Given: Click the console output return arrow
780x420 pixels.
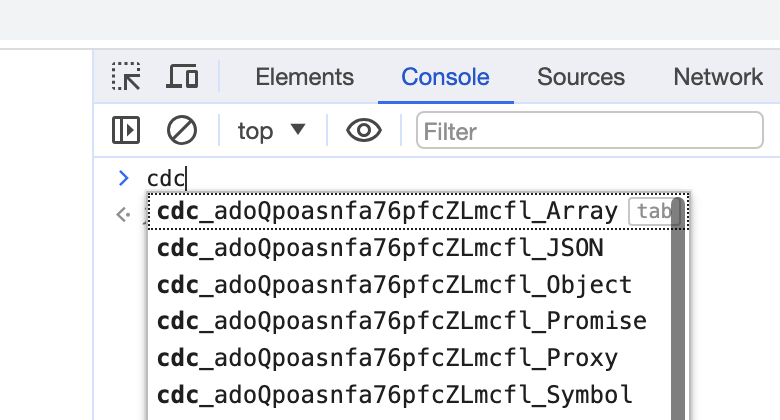Looking at the screenshot, I should (x=123, y=213).
